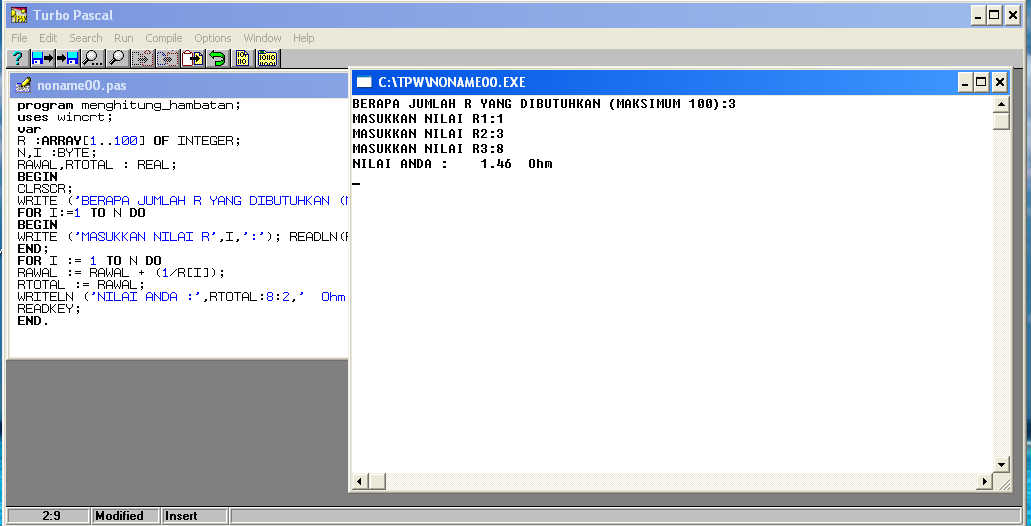Click the console horizontal scrollbar left arrow
The image size is (1031, 526).
tap(359, 482)
